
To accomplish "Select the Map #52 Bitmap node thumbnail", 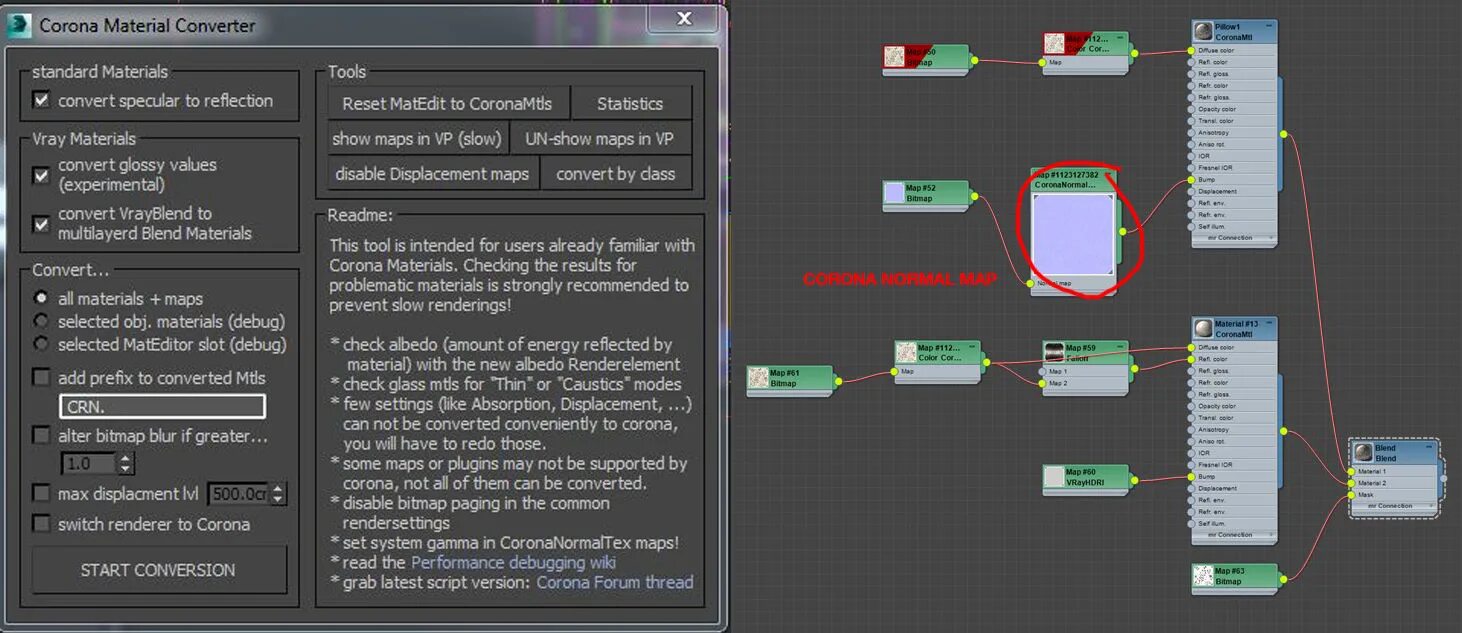I will [x=894, y=193].
